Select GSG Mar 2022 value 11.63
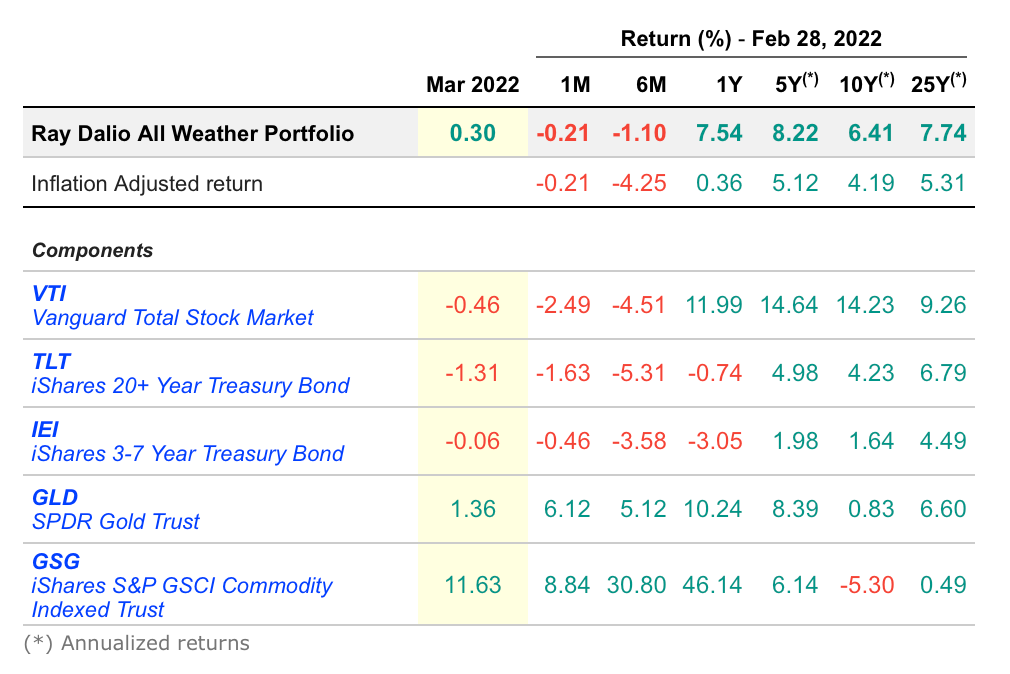 click(473, 585)
